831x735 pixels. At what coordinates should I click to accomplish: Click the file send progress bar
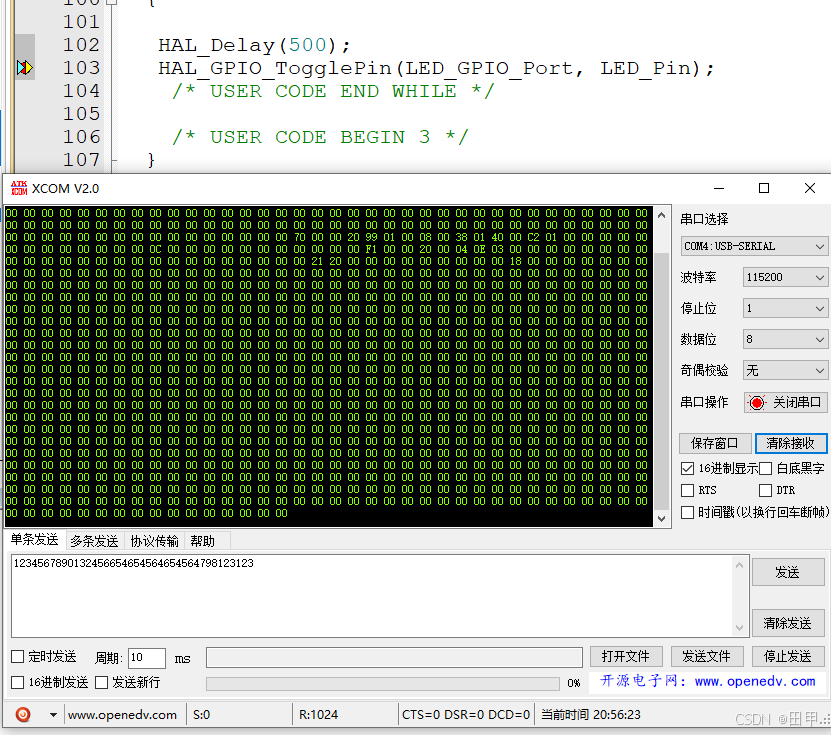click(383, 684)
